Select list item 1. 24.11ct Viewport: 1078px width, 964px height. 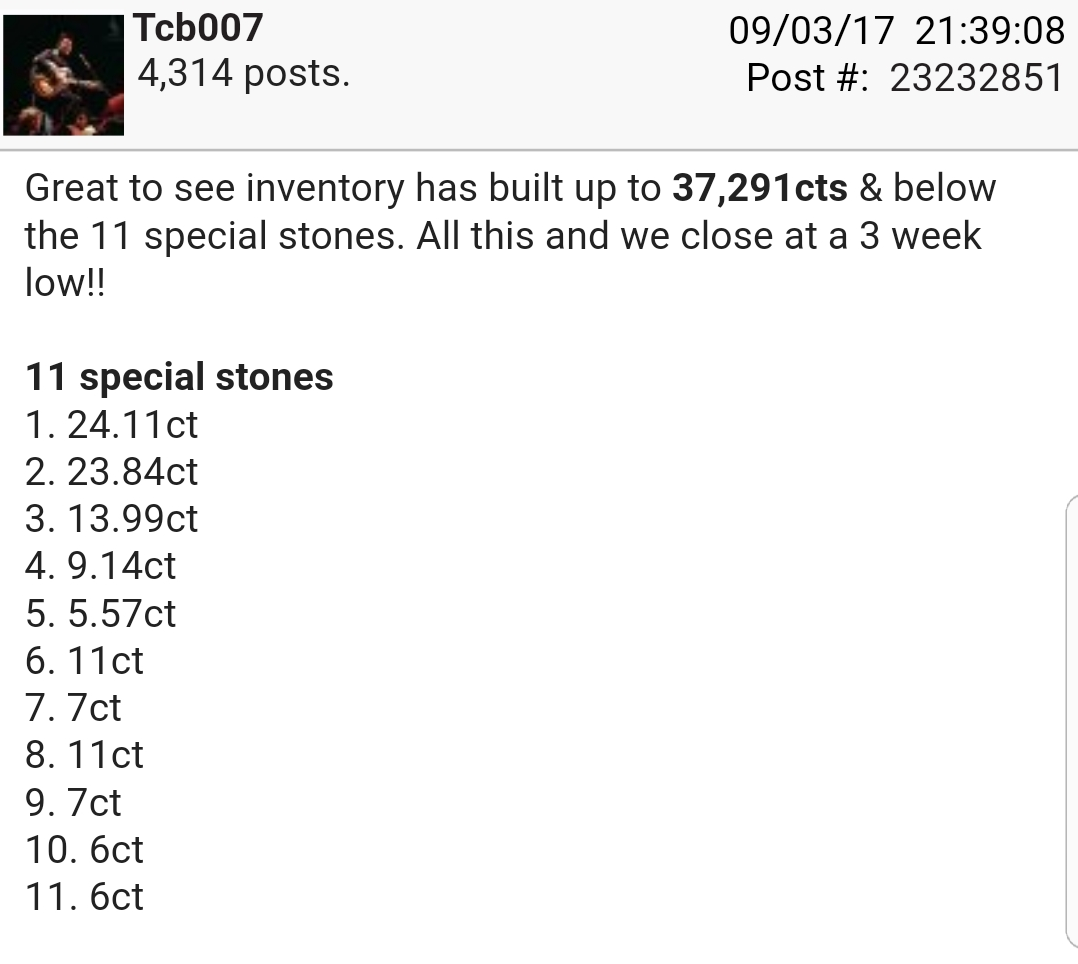pos(112,424)
